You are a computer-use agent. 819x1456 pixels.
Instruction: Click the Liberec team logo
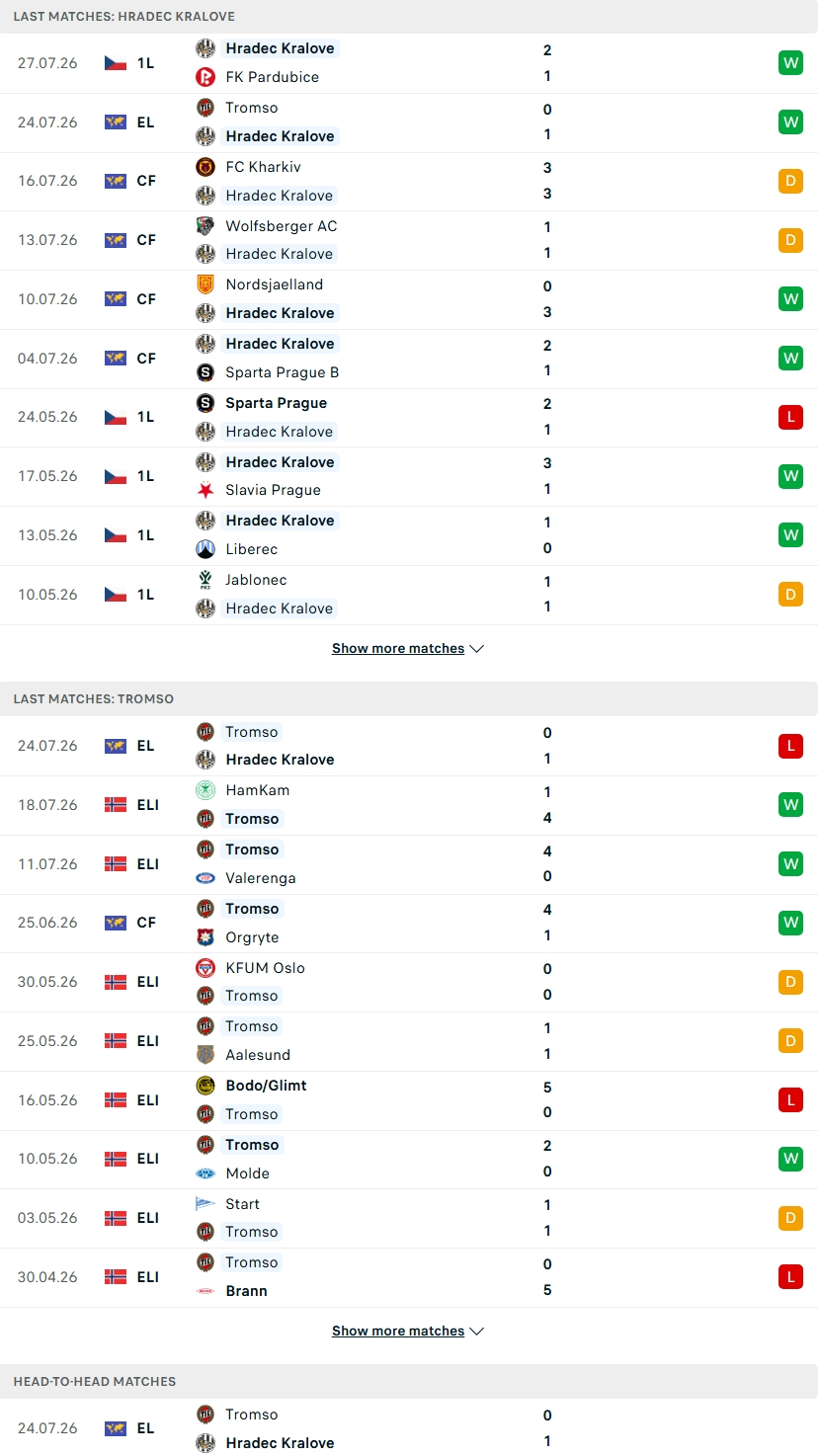pos(205,549)
